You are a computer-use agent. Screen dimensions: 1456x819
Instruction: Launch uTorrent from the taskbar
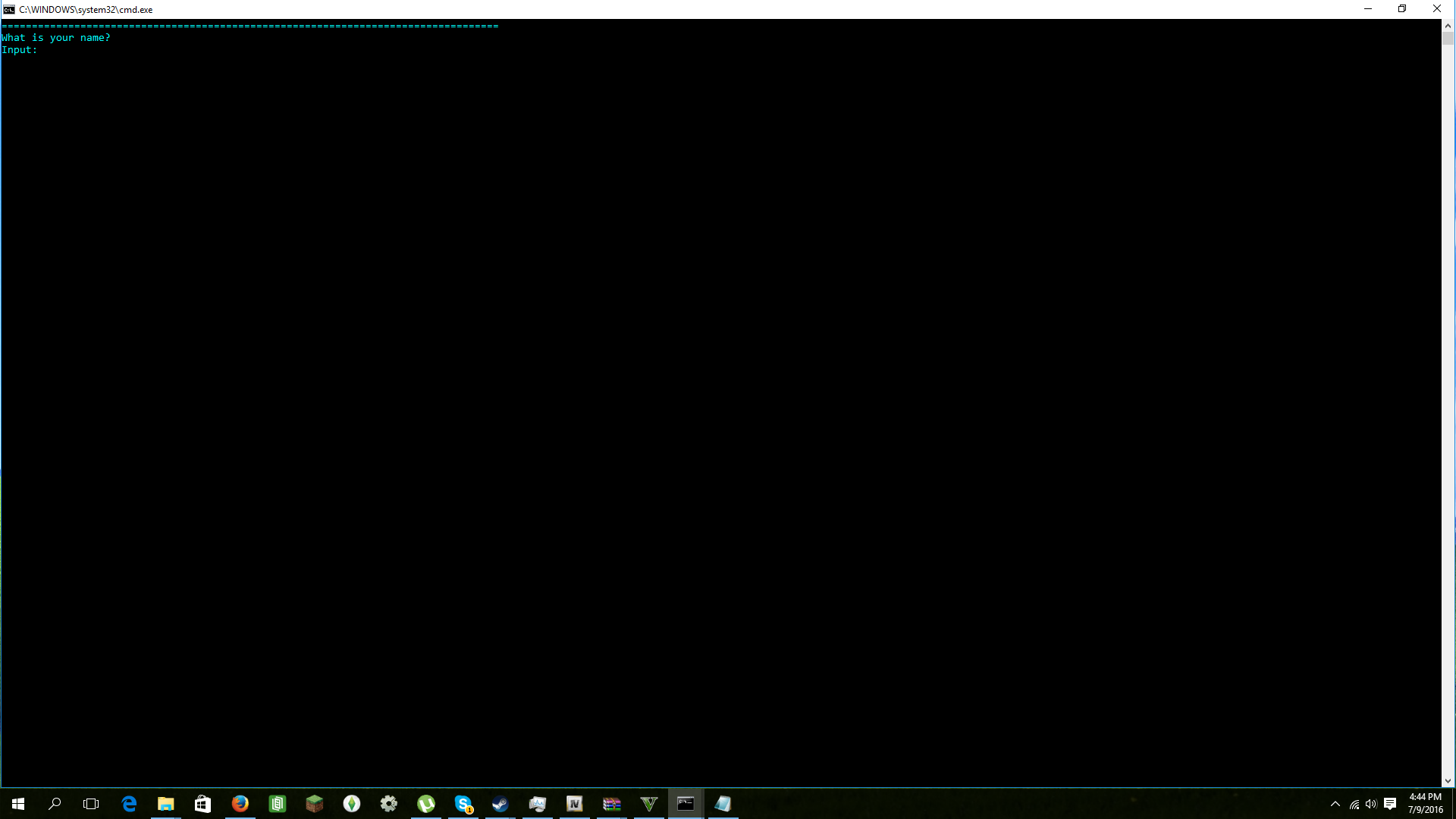[x=426, y=804]
